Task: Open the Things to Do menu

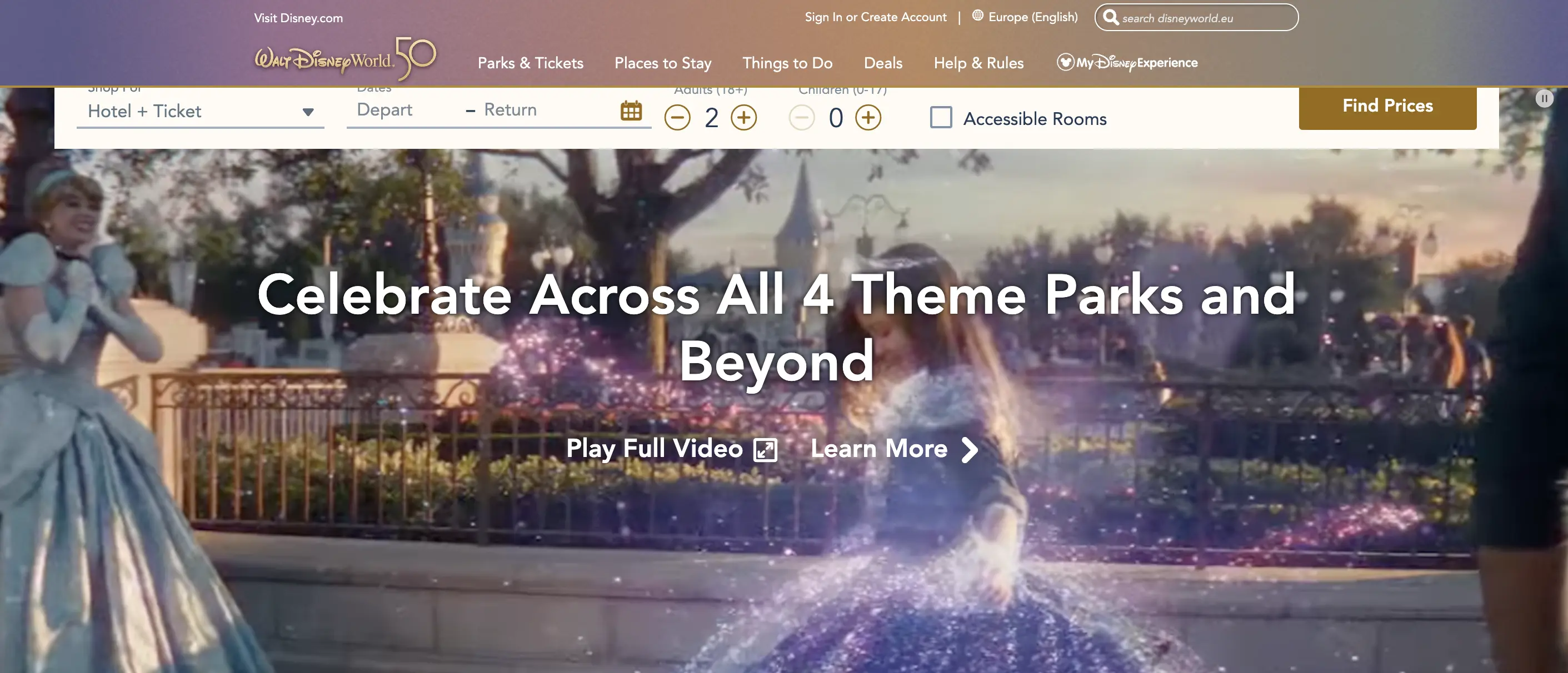Action: pyautogui.click(x=787, y=63)
